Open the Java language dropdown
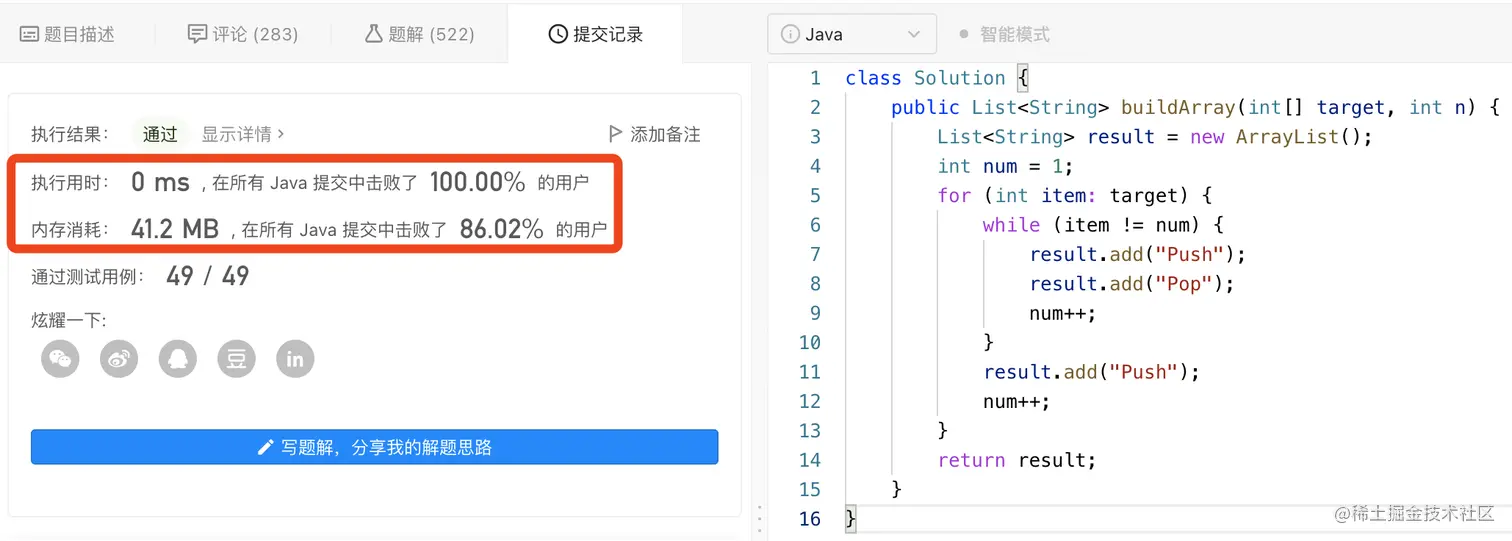The image size is (1512, 541). (852, 34)
